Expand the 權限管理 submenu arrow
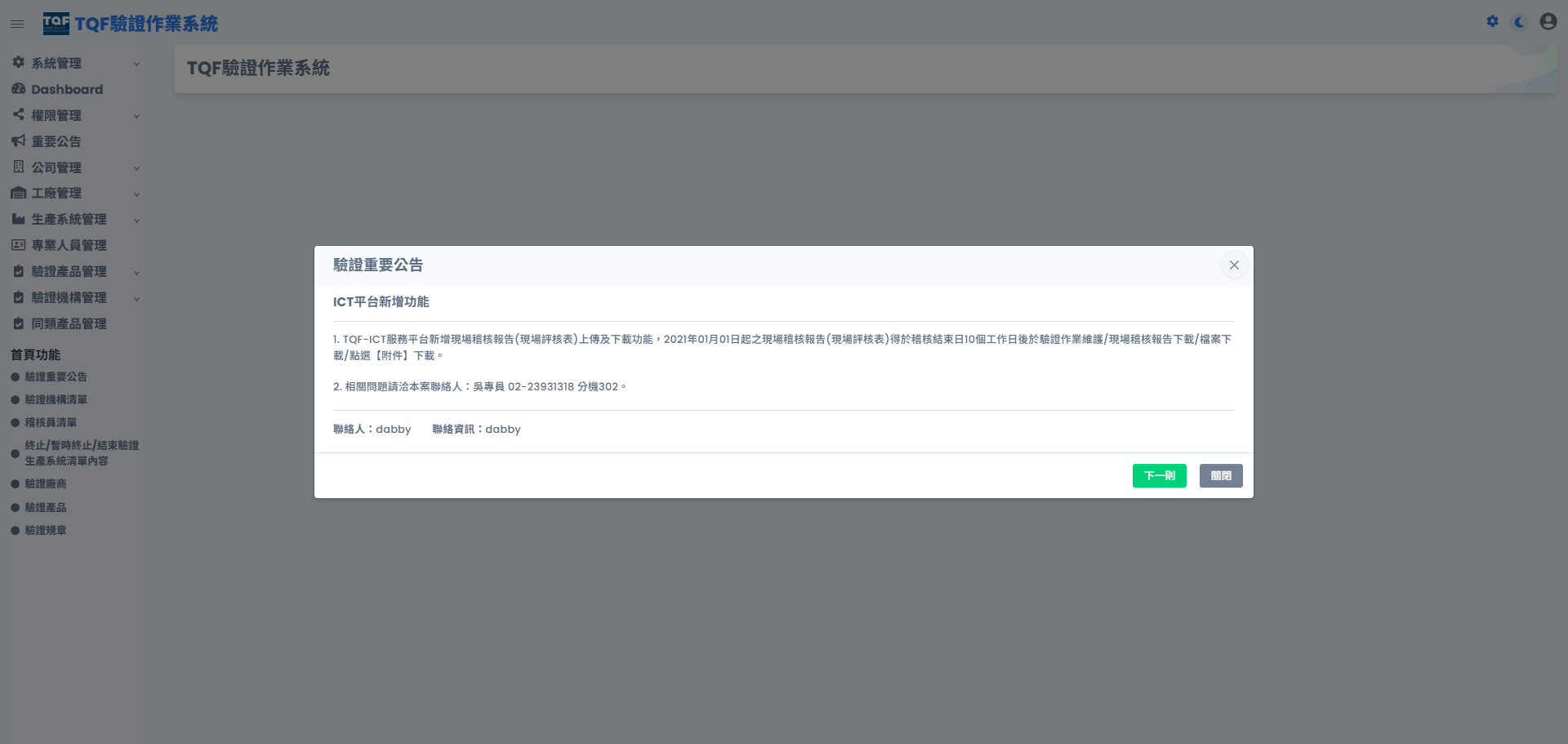 [136, 116]
